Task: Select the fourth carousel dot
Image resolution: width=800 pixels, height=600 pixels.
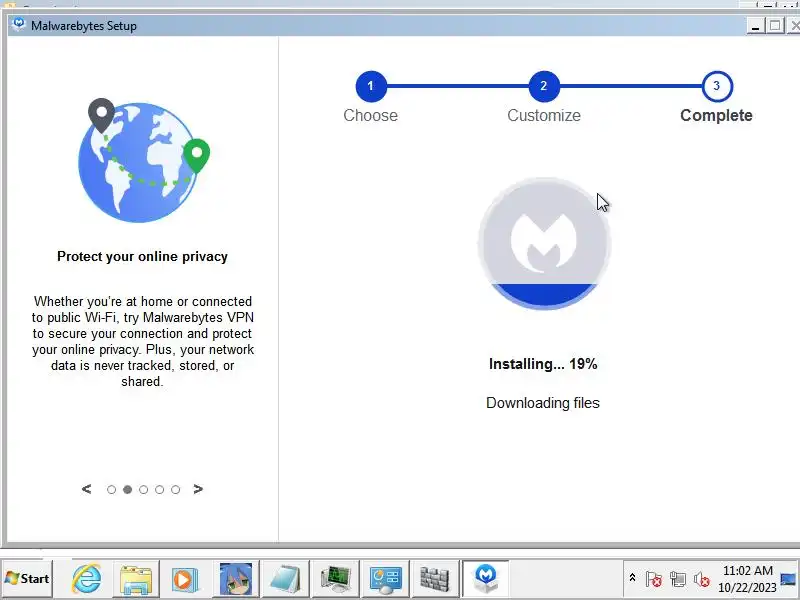Action: pyautogui.click(x=160, y=490)
